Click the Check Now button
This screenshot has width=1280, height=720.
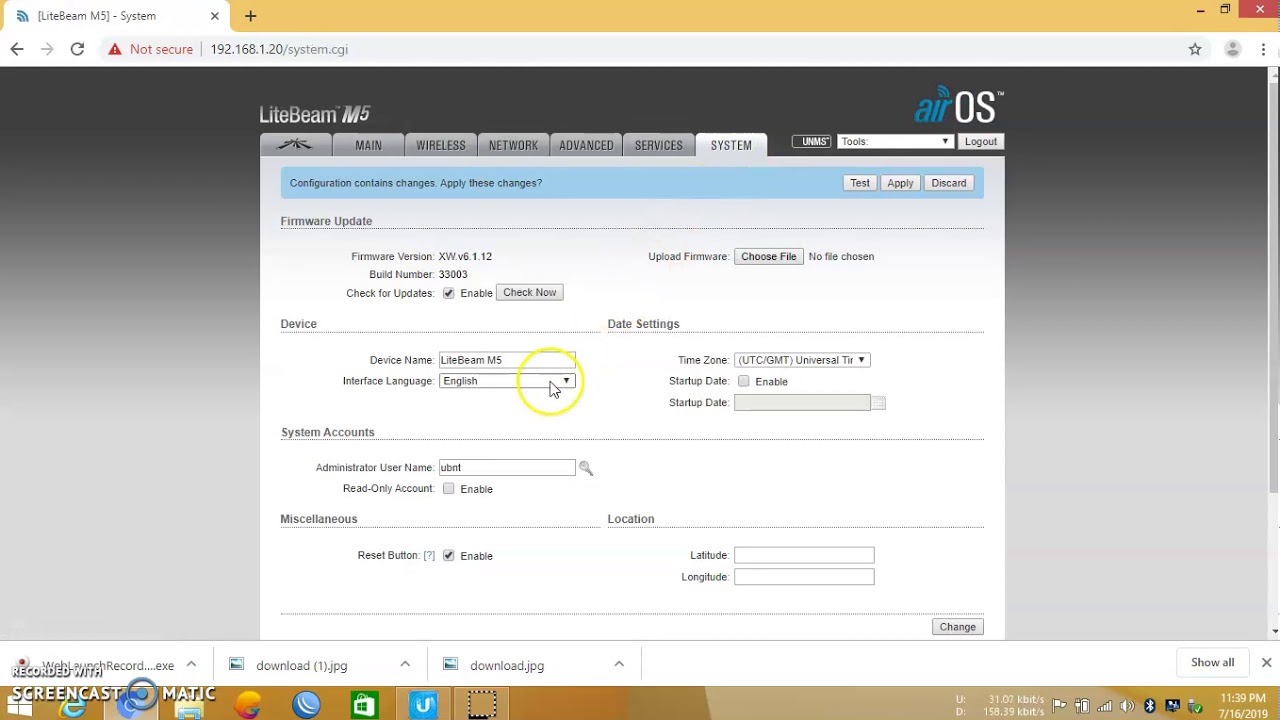click(x=530, y=292)
